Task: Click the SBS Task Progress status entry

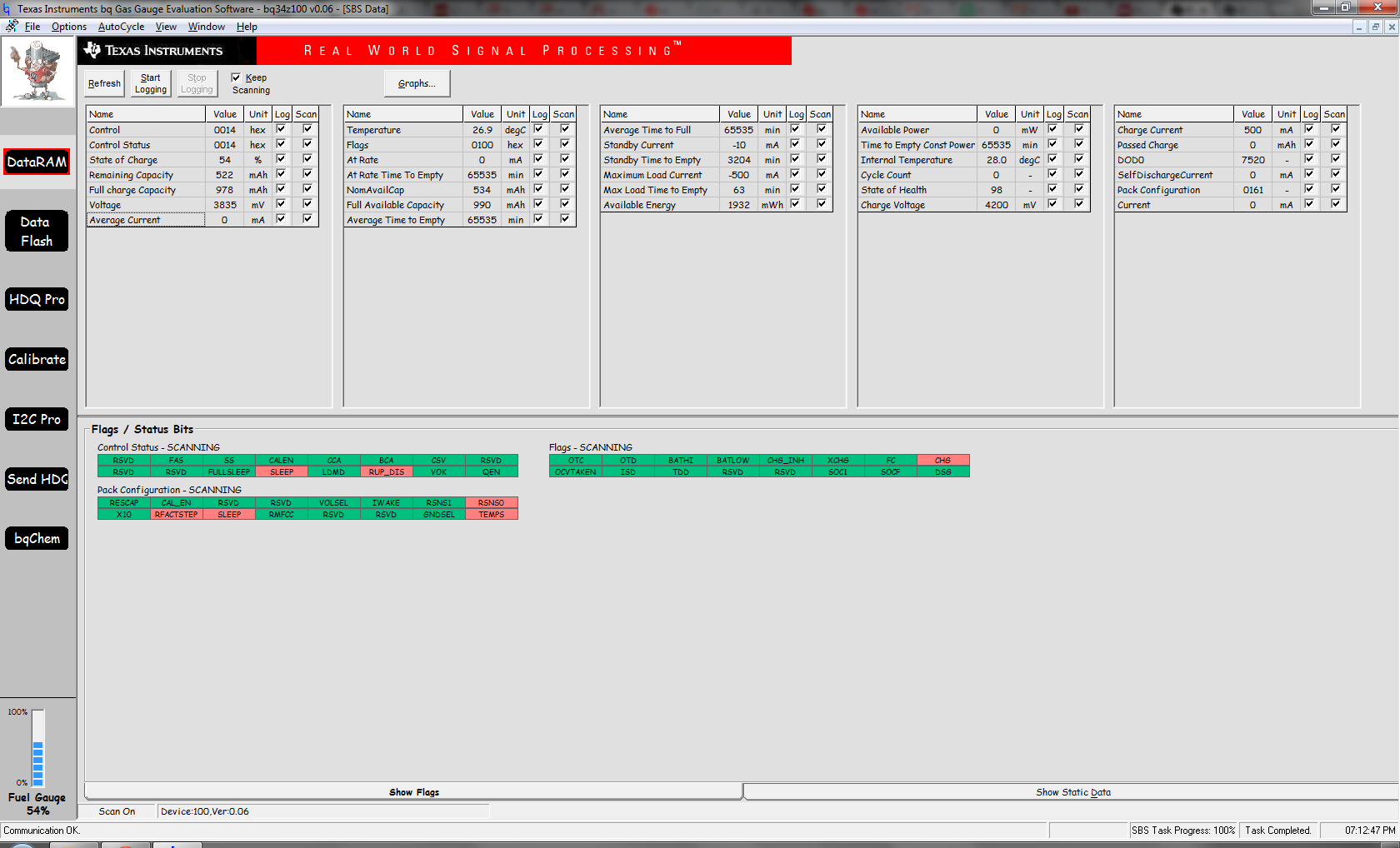Action: click(x=1183, y=831)
